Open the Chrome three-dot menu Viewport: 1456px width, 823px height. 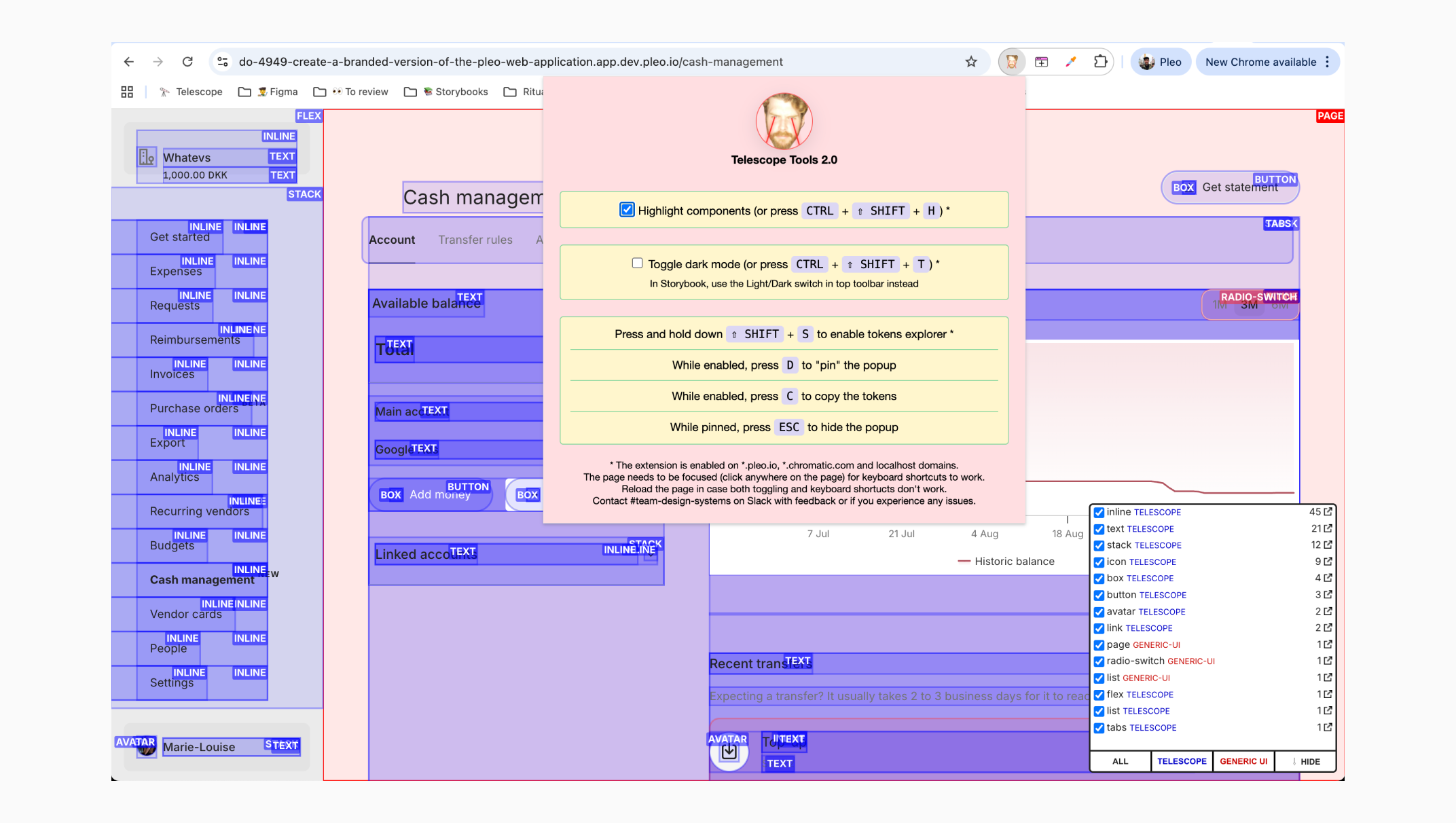(x=1328, y=62)
